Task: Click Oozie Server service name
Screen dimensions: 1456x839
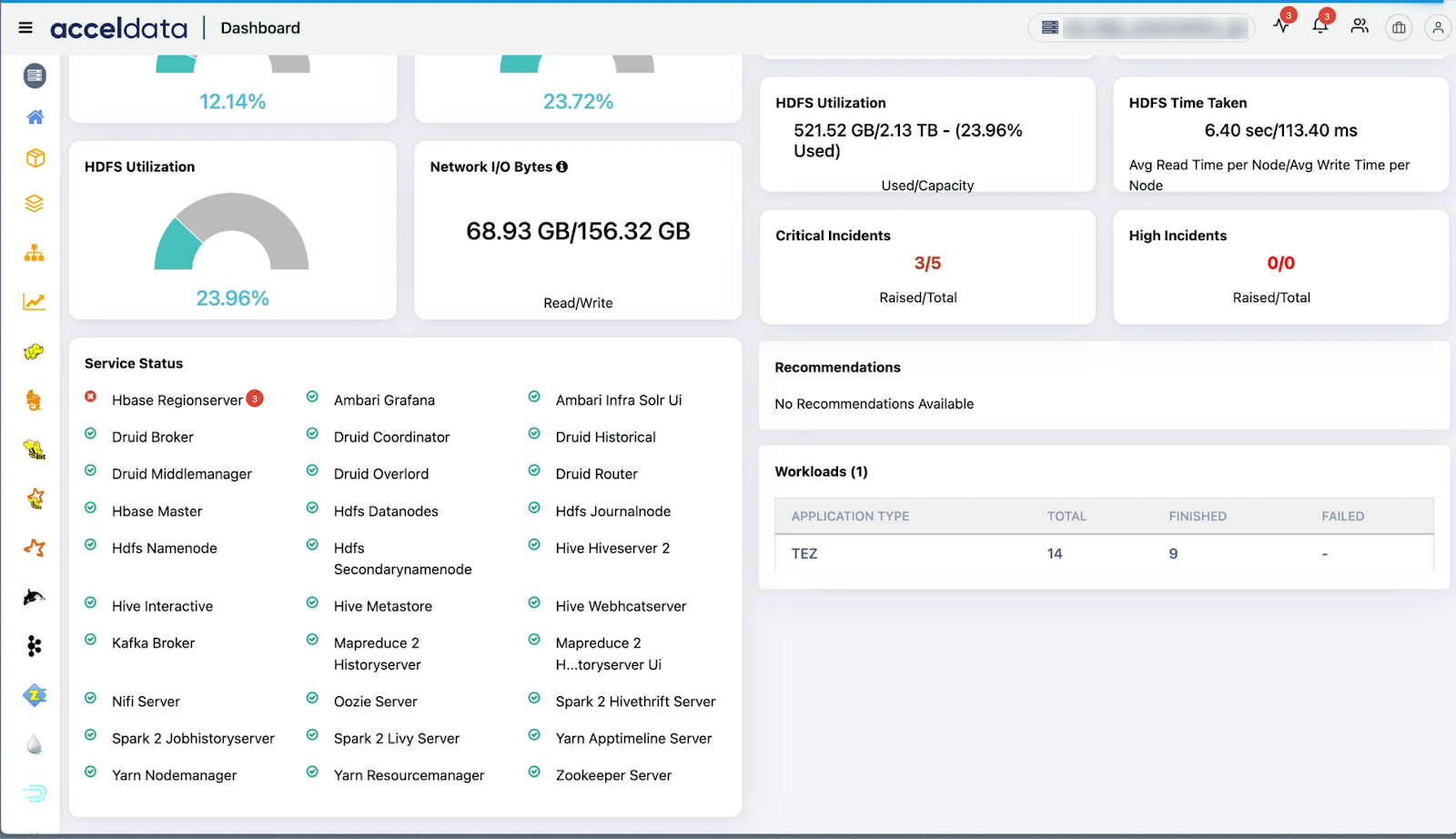Action: (376, 702)
